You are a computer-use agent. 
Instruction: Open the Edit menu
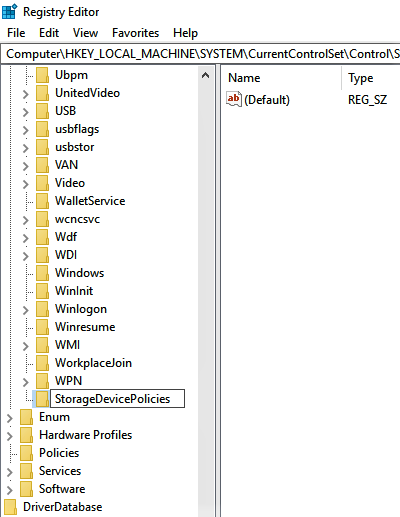tap(49, 33)
